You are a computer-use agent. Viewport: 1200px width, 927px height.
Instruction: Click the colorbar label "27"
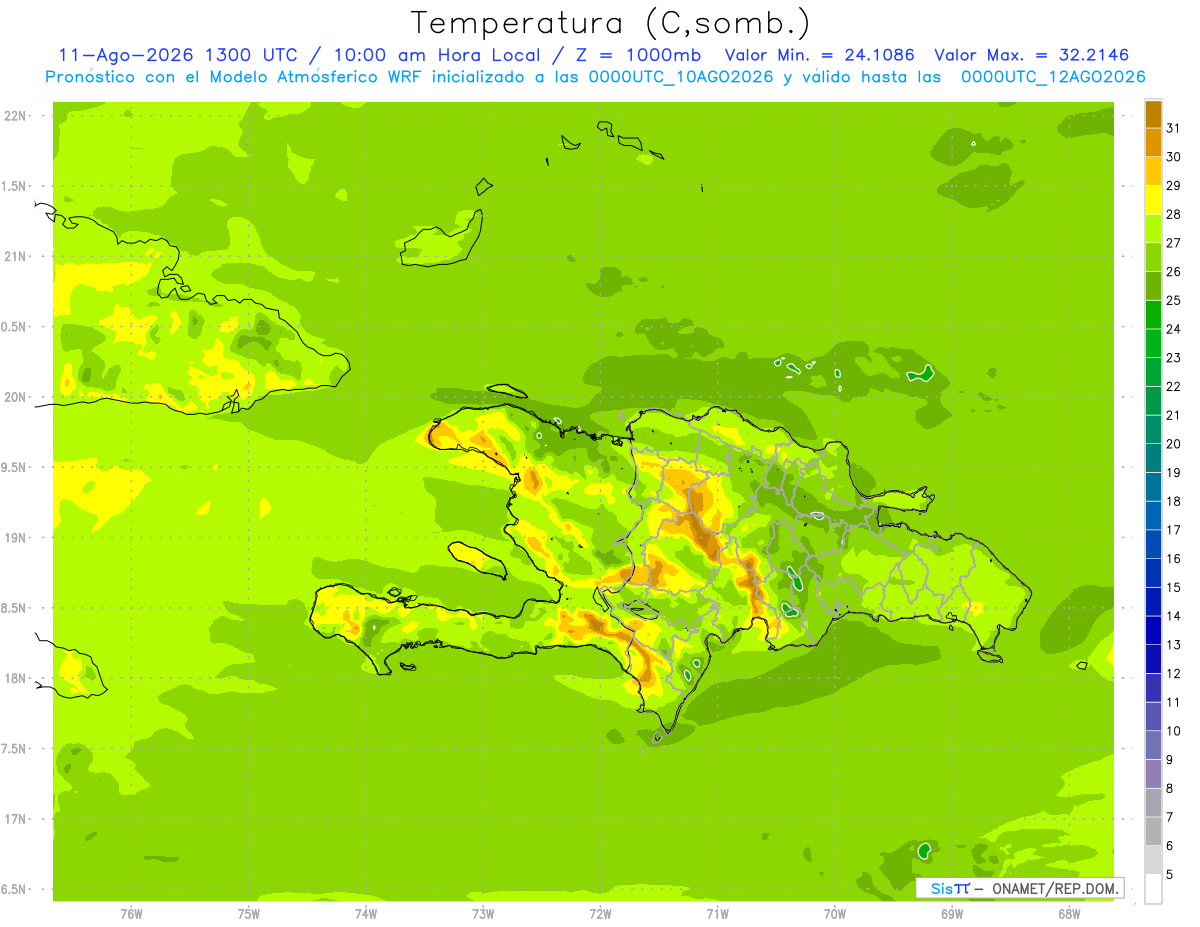(1173, 243)
